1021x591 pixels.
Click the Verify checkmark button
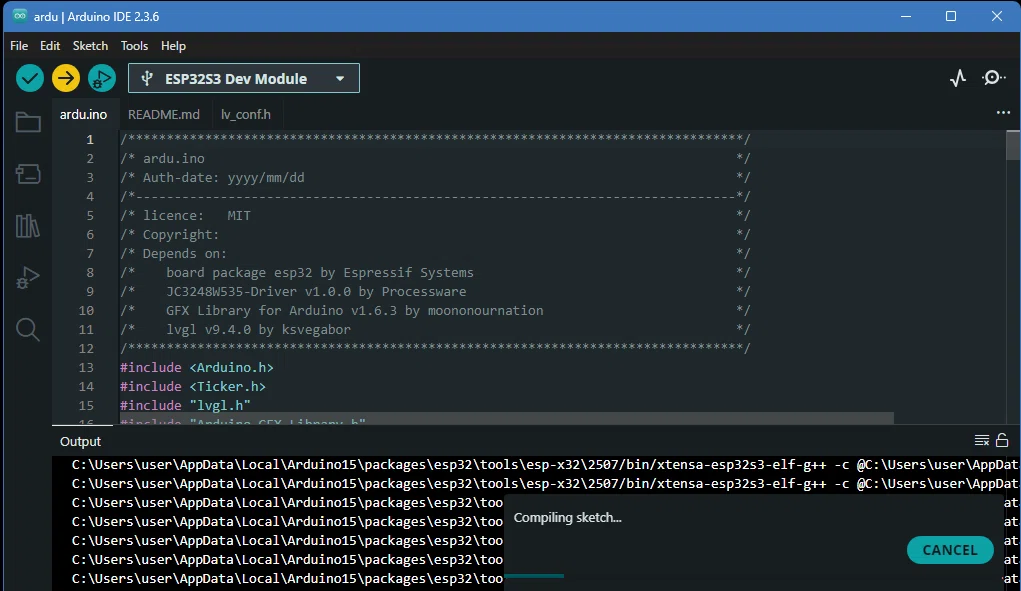[29, 79]
